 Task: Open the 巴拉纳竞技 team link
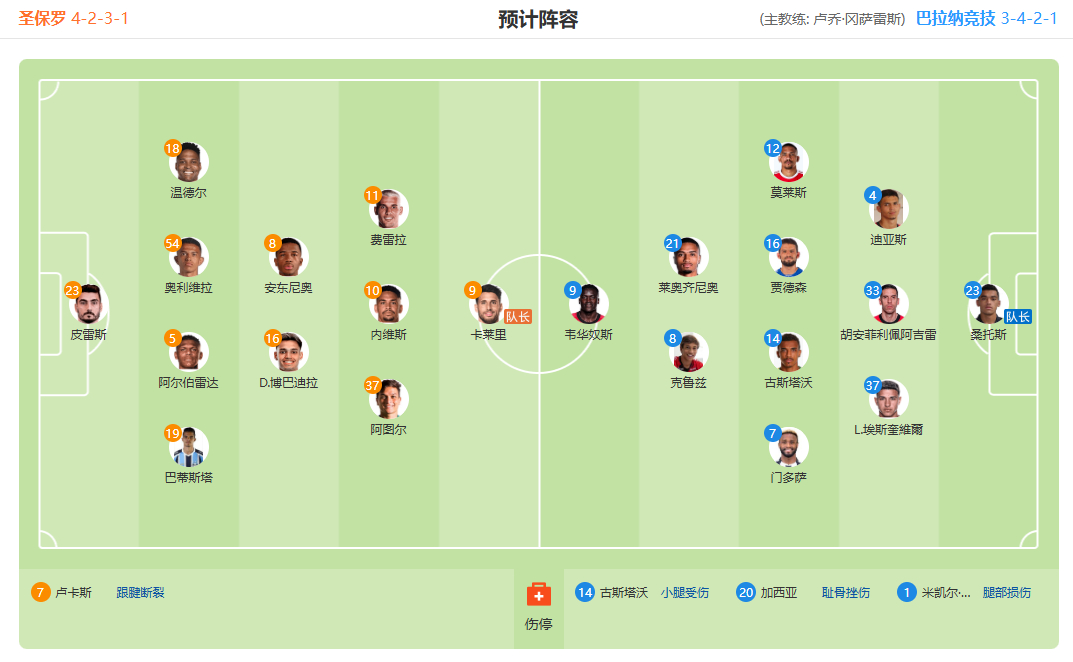click(955, 18)
